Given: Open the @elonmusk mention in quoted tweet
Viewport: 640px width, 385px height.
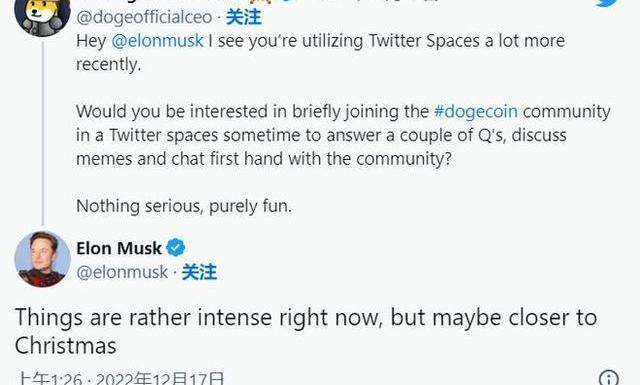Looking at the screenshot, I should 157,41.
